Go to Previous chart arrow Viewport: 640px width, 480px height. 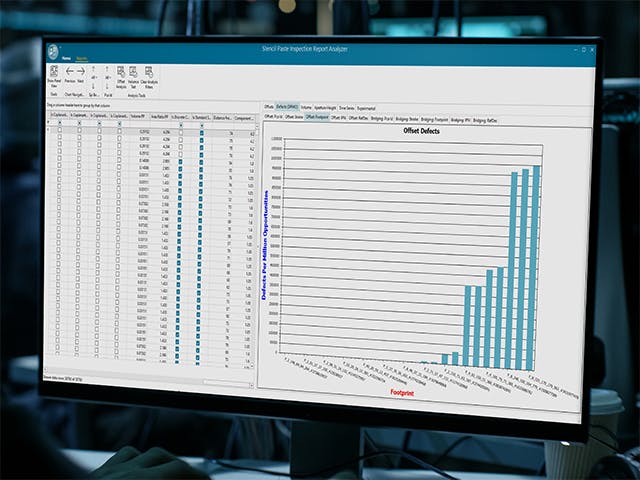click(x=70, y=72)
